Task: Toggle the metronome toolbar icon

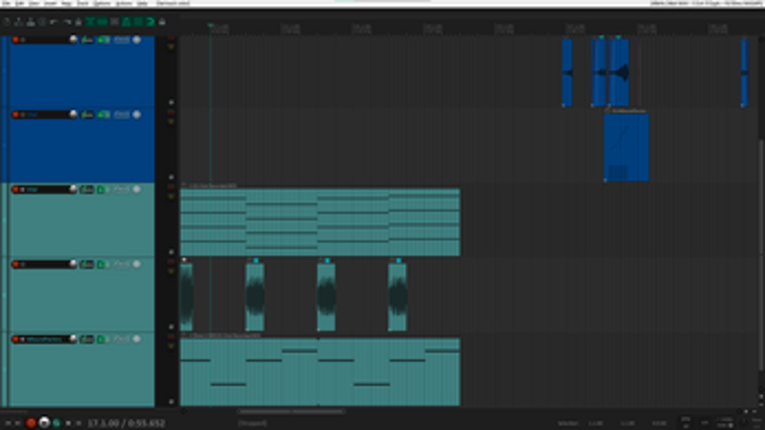Action: [x=78, y=22]
